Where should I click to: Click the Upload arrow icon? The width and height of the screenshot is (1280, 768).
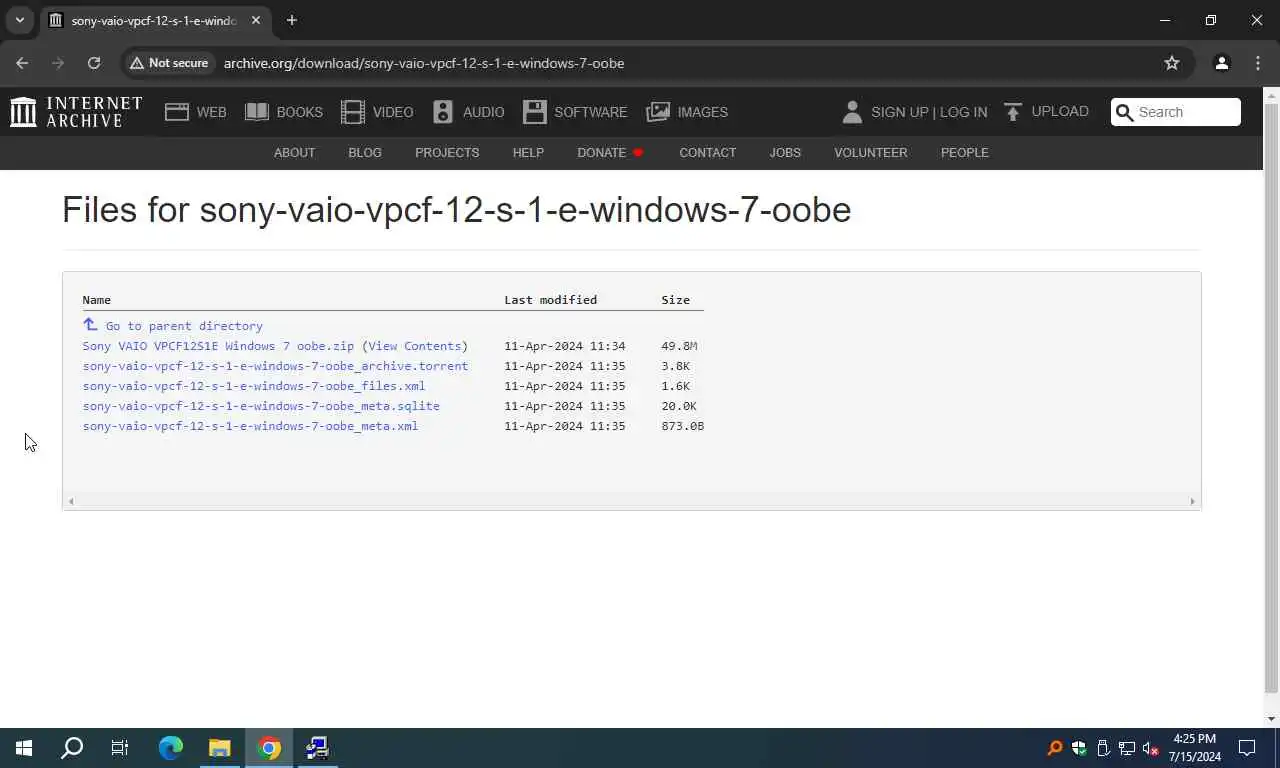pyautogui.click(x=1013, y=112)
